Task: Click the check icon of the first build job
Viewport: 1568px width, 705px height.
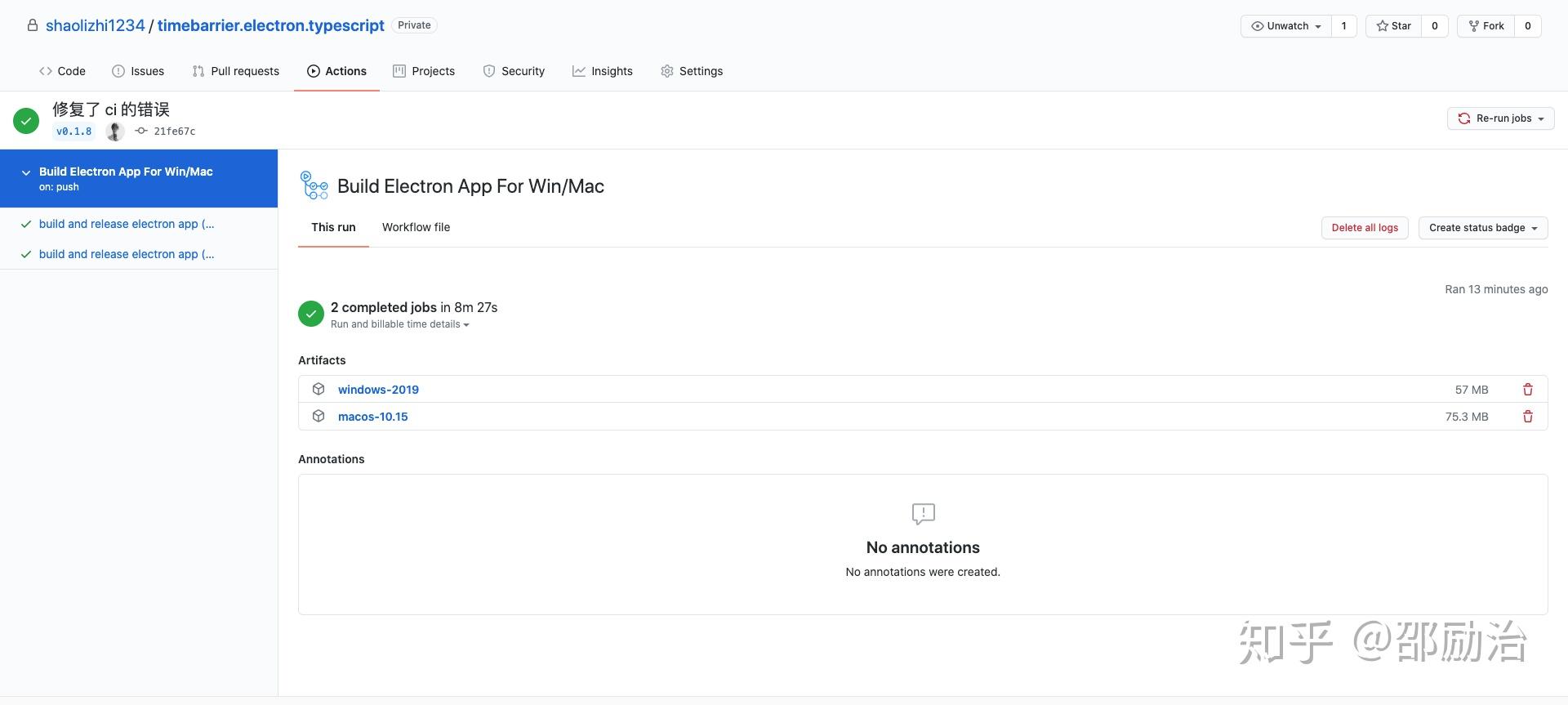Action: pyautogui.click(x=26, y=224)
